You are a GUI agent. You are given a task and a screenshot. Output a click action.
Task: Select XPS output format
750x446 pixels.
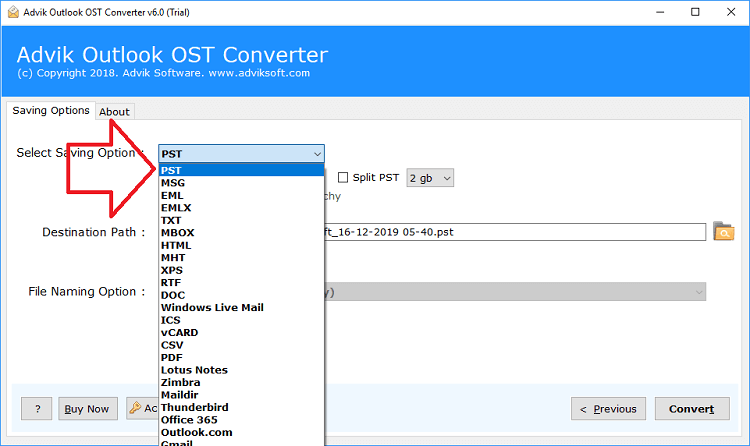[x=242, y=270]
